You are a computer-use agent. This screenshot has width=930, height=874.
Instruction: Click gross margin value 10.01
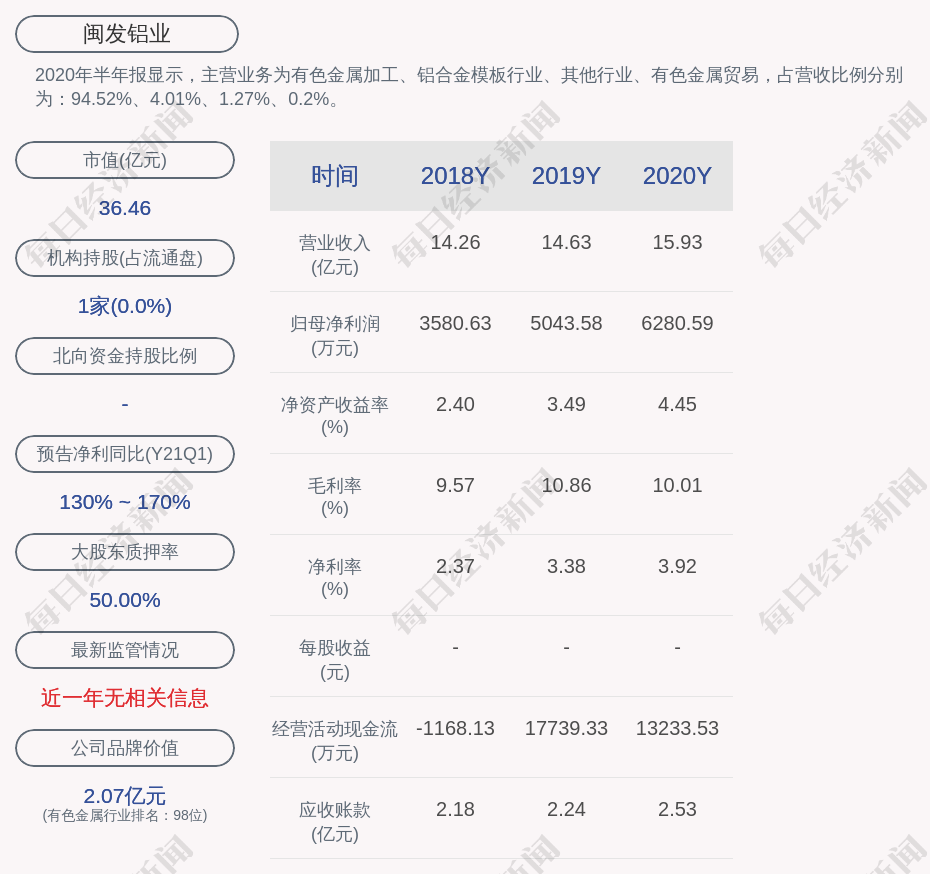(677, 486)
